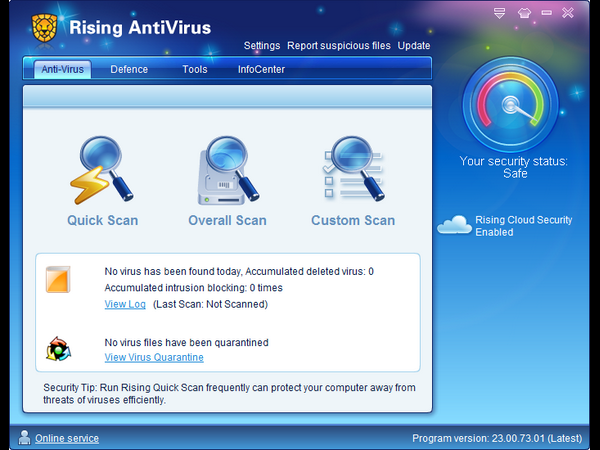Open Settings from the top menu

tap(262, 46)
